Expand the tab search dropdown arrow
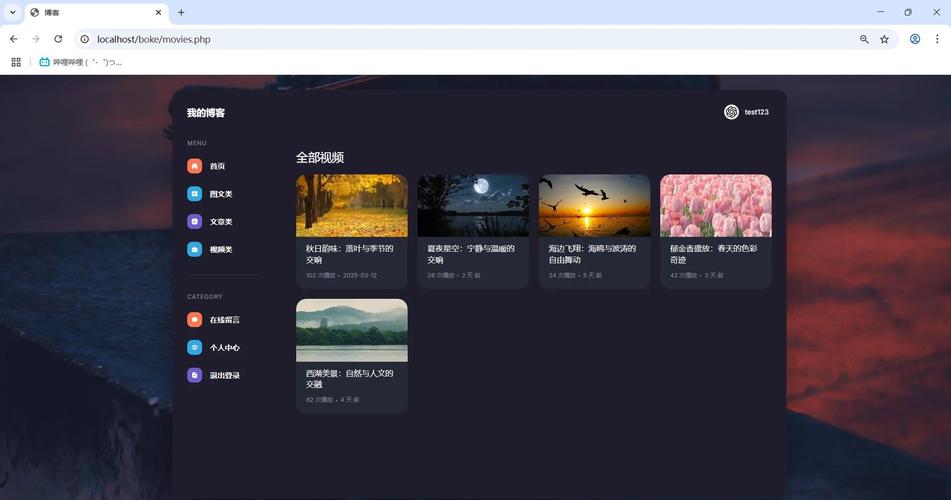951x500 pixels. click(x=12, y=12)
